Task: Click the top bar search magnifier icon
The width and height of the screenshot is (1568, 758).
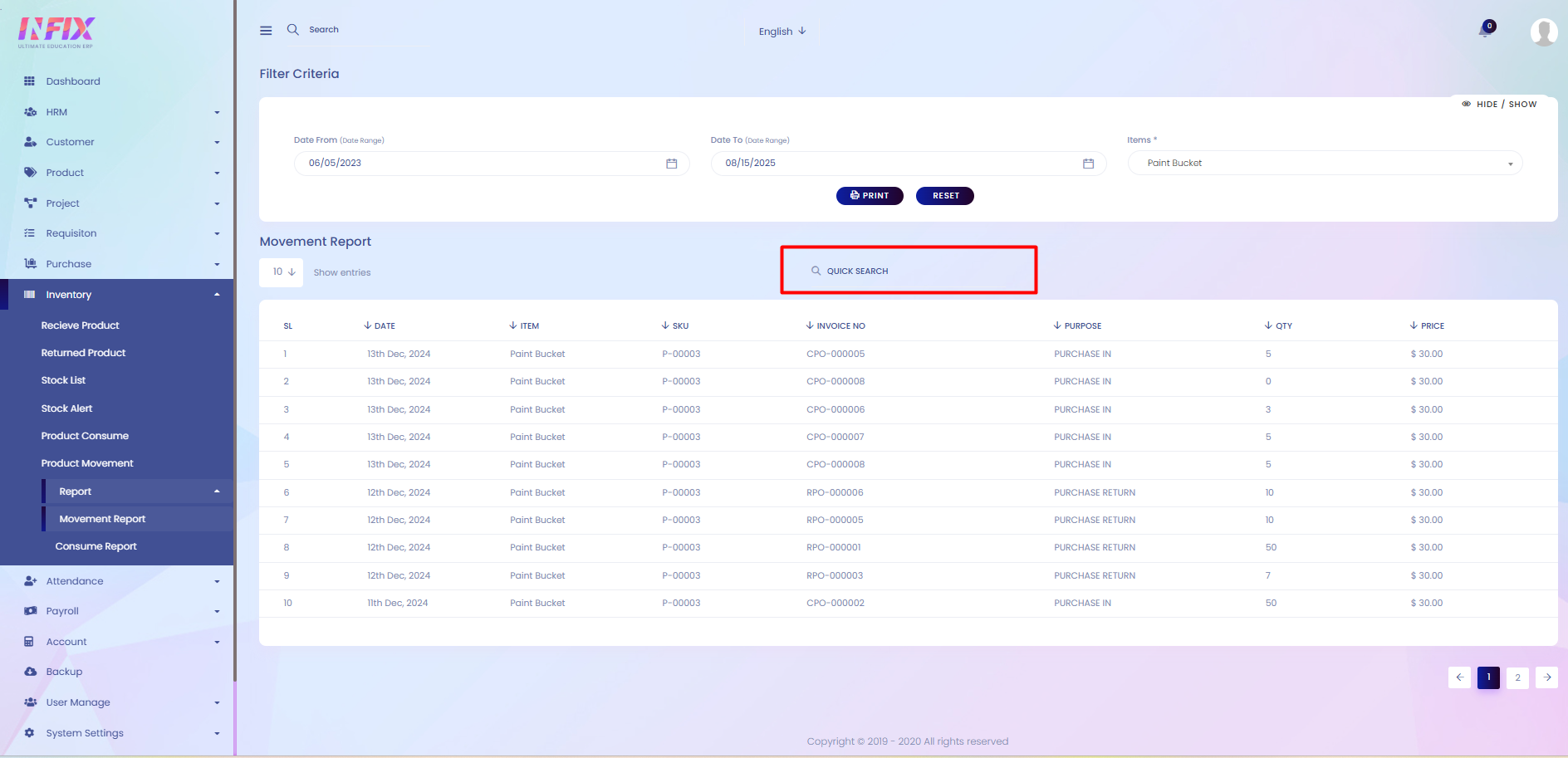Action: coord(293,30)
